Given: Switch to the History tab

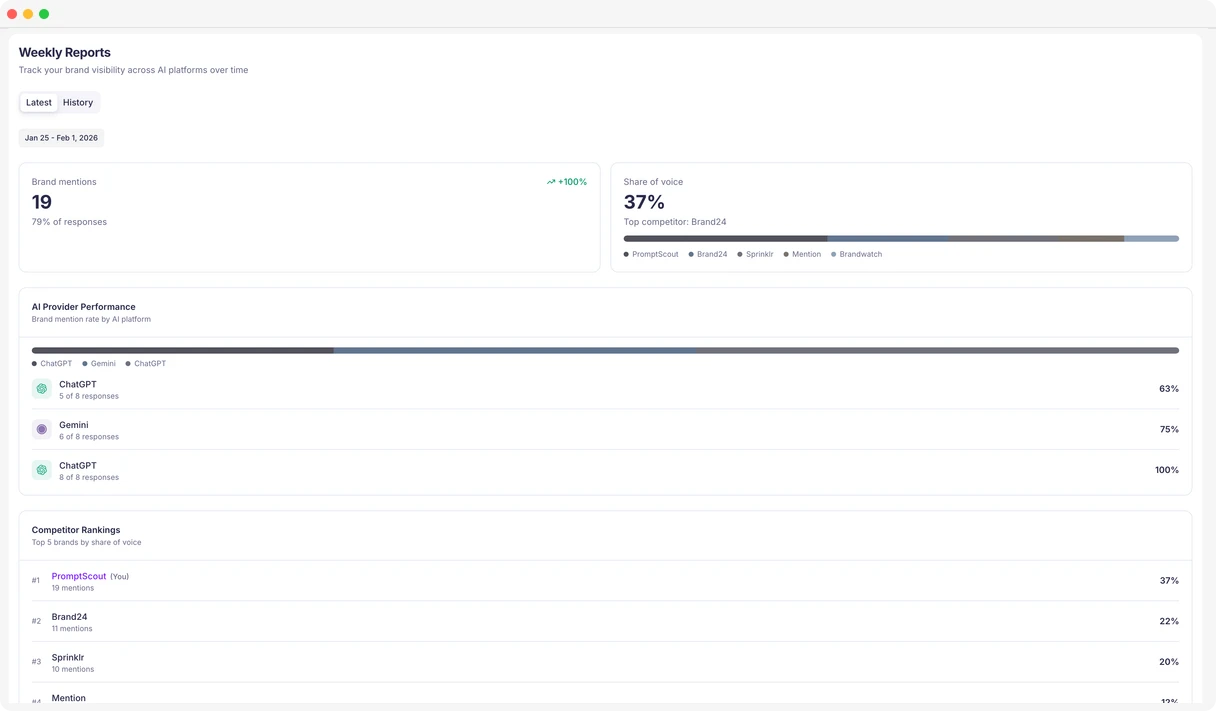Looking at the screenshot, I should [77, 102].
